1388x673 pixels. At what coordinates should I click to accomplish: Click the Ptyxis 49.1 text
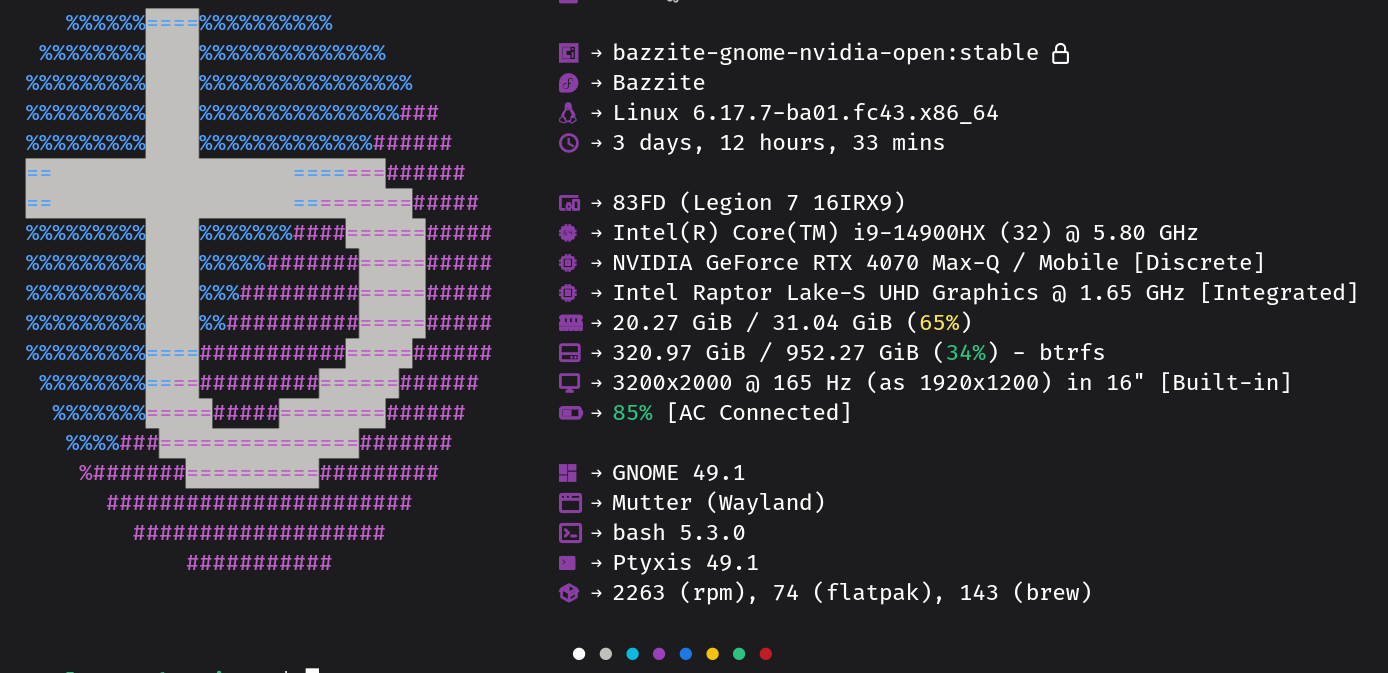[x=686, y=563]
